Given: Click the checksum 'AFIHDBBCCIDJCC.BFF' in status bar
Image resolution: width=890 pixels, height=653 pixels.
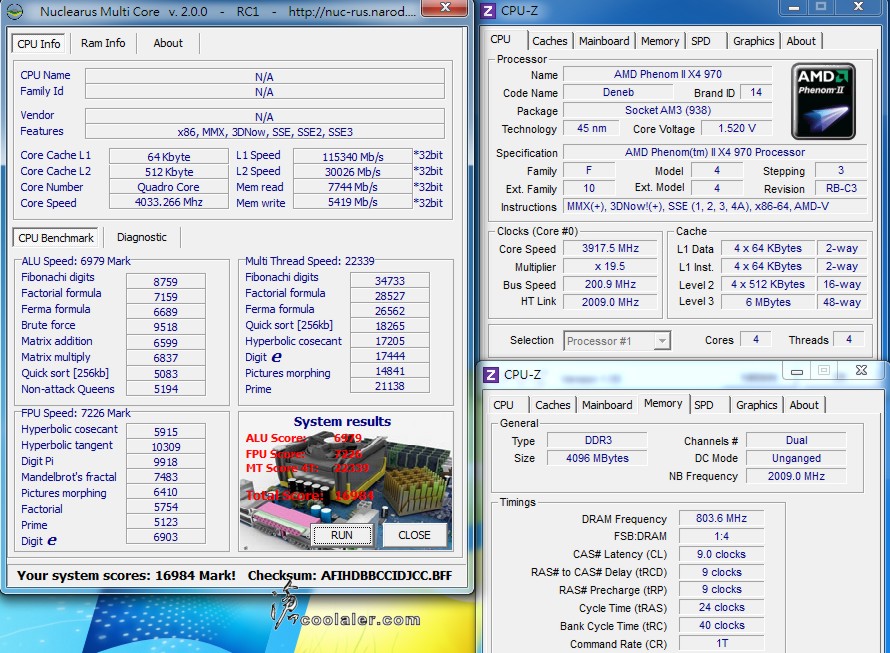Looking at the screenshot, I should [x=387, y=576].
